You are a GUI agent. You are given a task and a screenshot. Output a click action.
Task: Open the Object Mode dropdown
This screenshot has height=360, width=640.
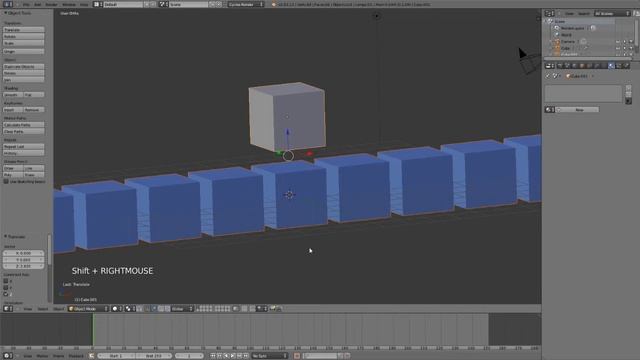click(x=89, y=309)
